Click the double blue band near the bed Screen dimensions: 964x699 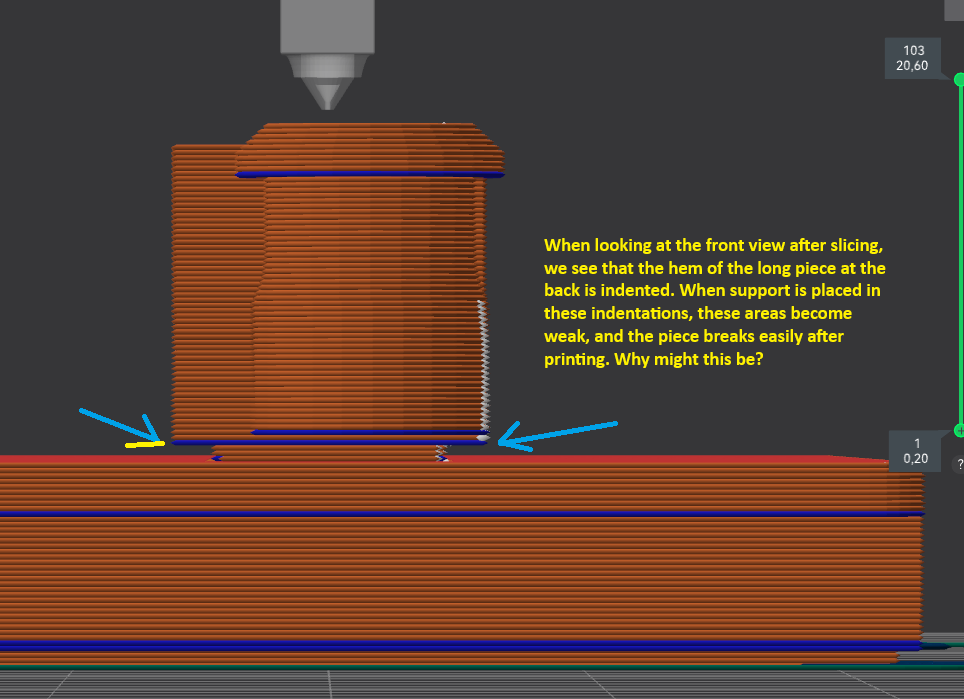pos(460,645)
